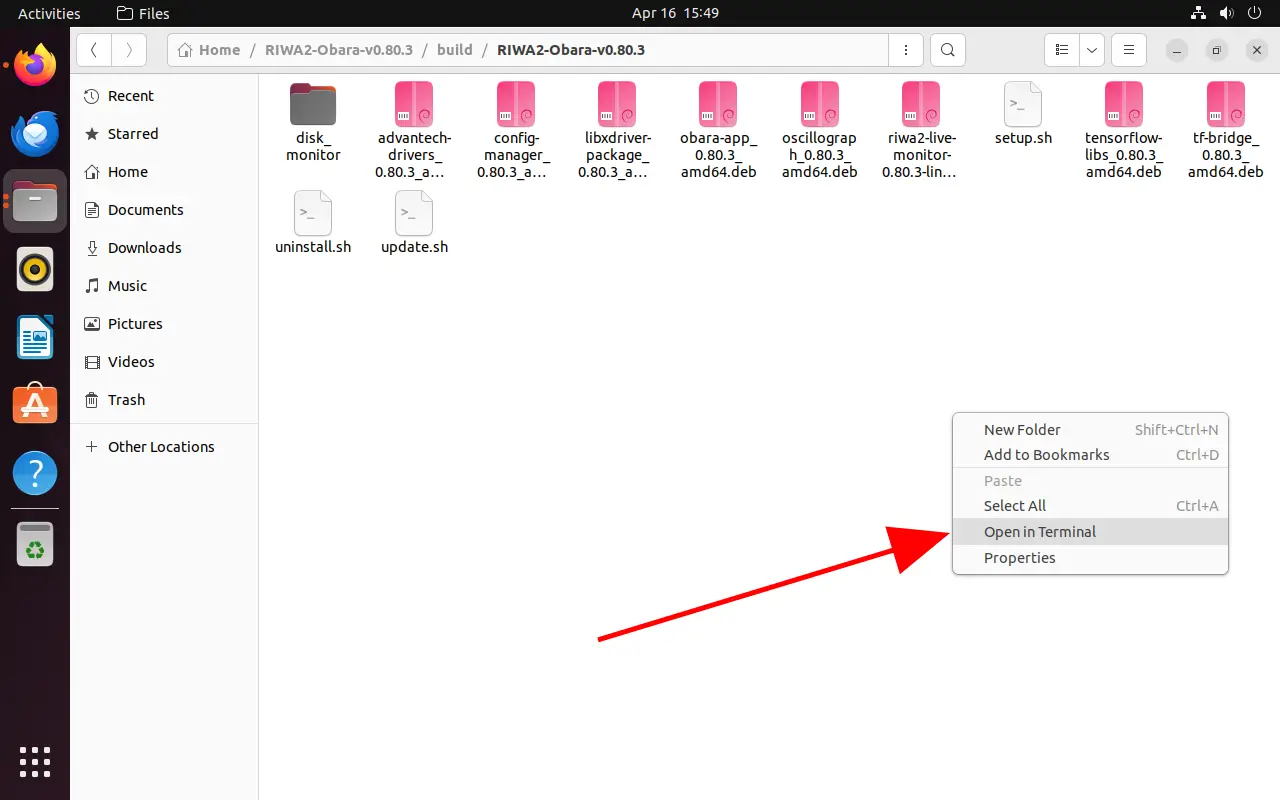
Task: Navigate to the build path segment
Action: point(454,50)
